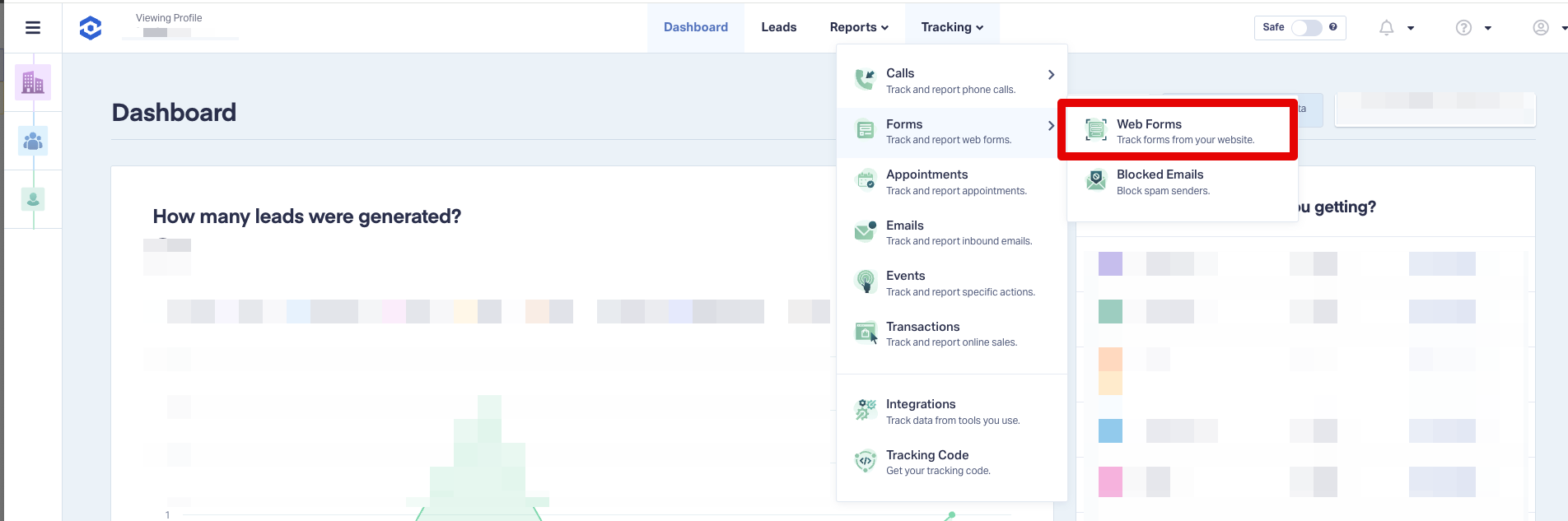
Task: Collapse the Tracking dropdown menu
Action: pyautogui.click(x=952, y=27)
